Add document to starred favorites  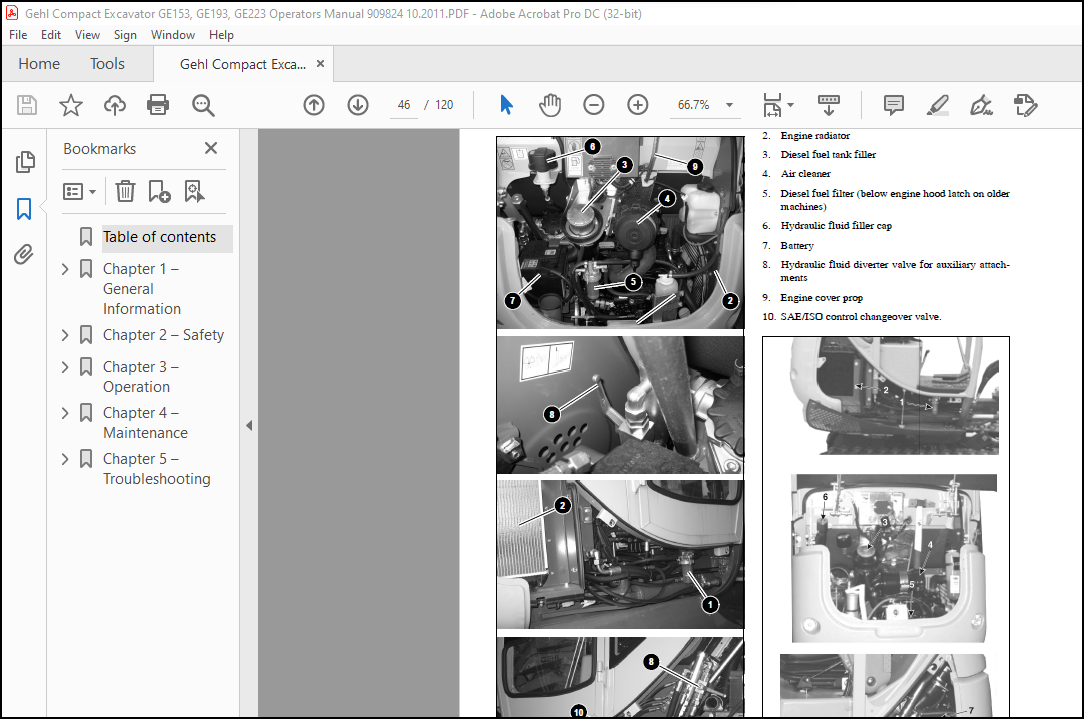[71, 105]
